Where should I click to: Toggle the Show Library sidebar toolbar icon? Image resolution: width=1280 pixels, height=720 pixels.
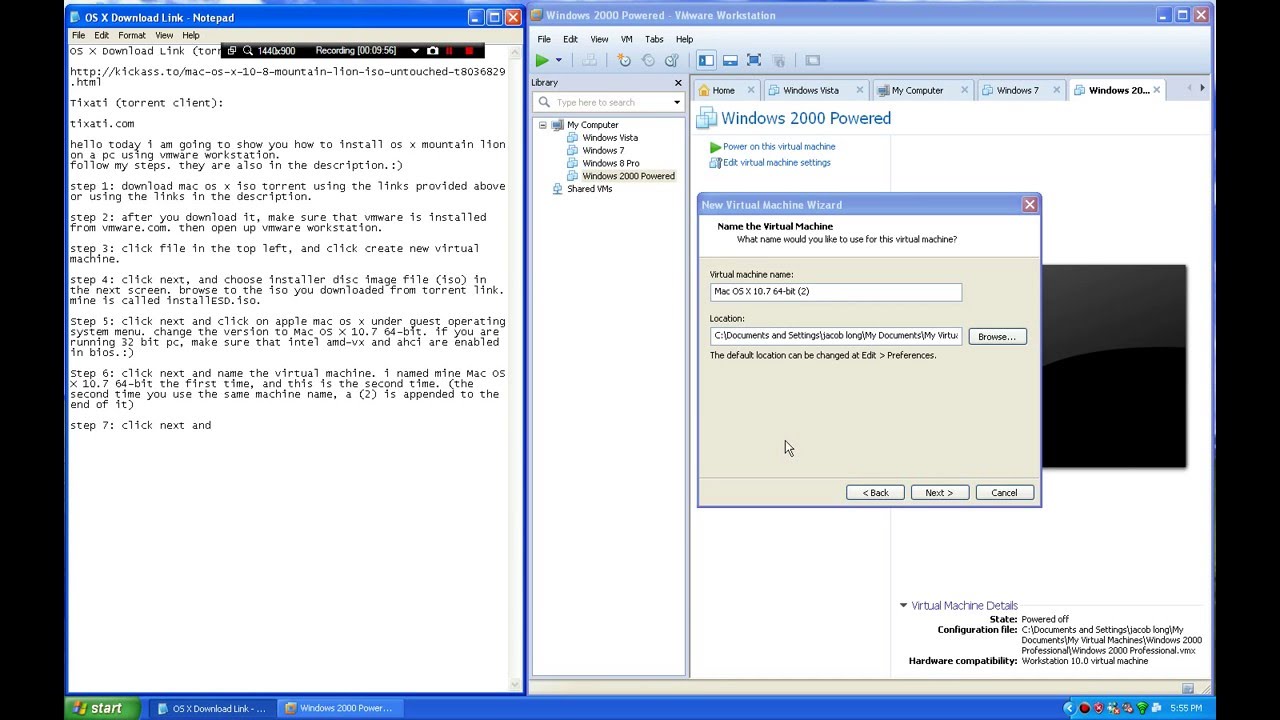click(706, 61)
